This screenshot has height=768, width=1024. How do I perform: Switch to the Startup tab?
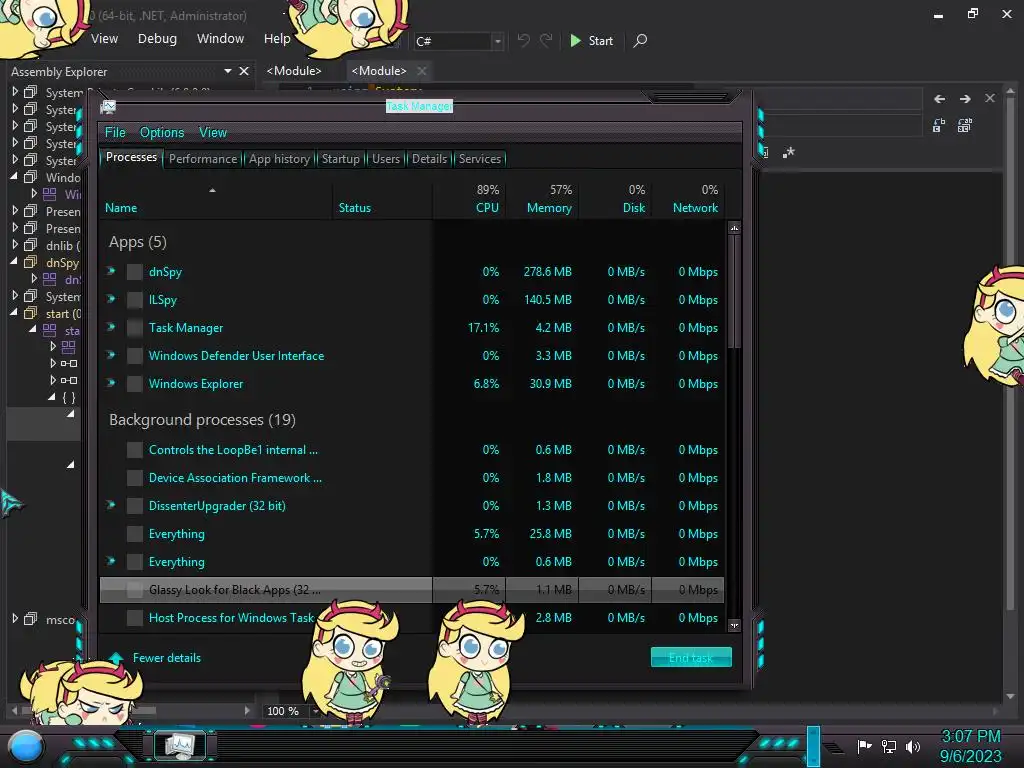pos(340,159)
